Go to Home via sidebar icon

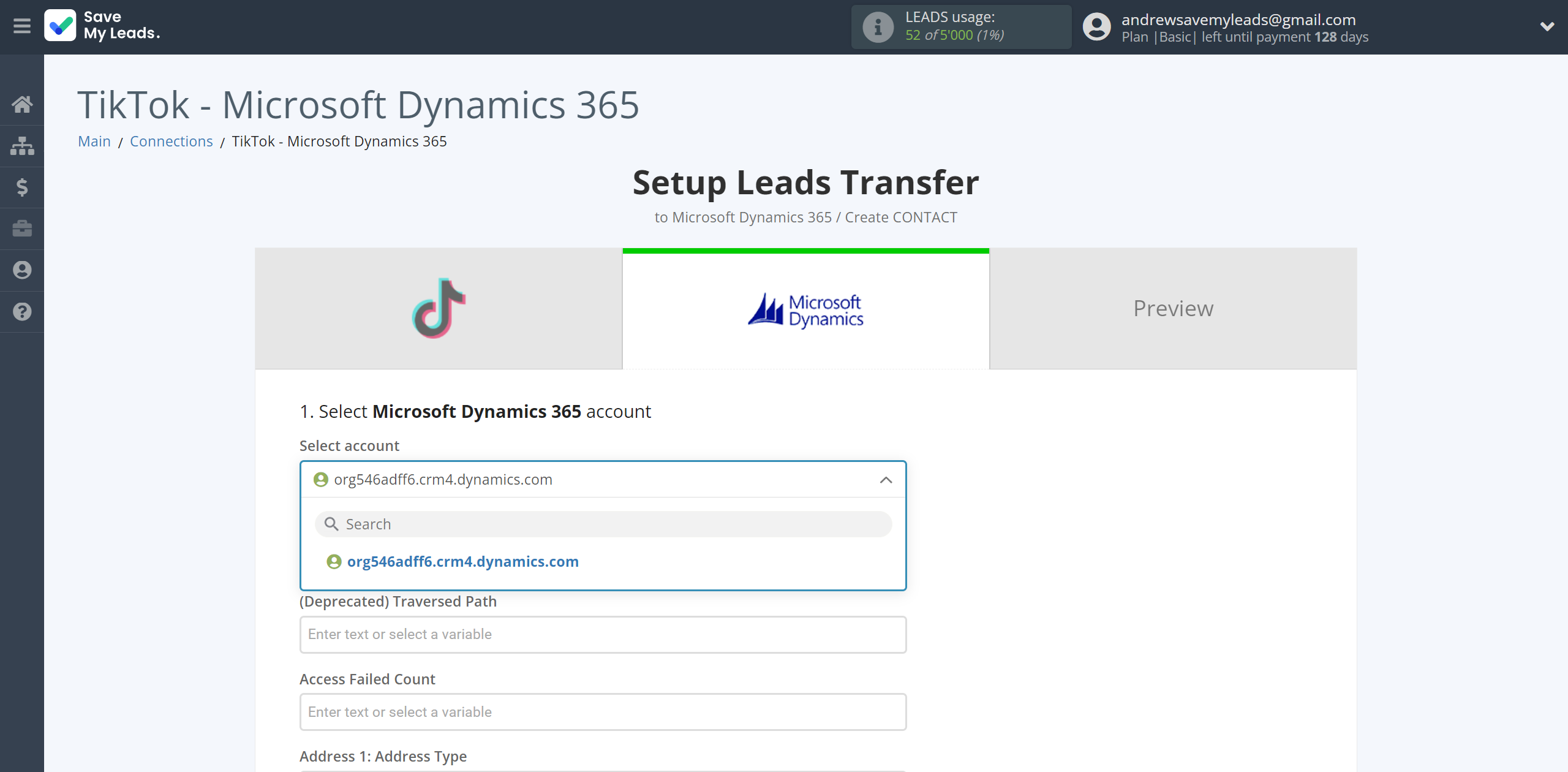click(22, 104)
